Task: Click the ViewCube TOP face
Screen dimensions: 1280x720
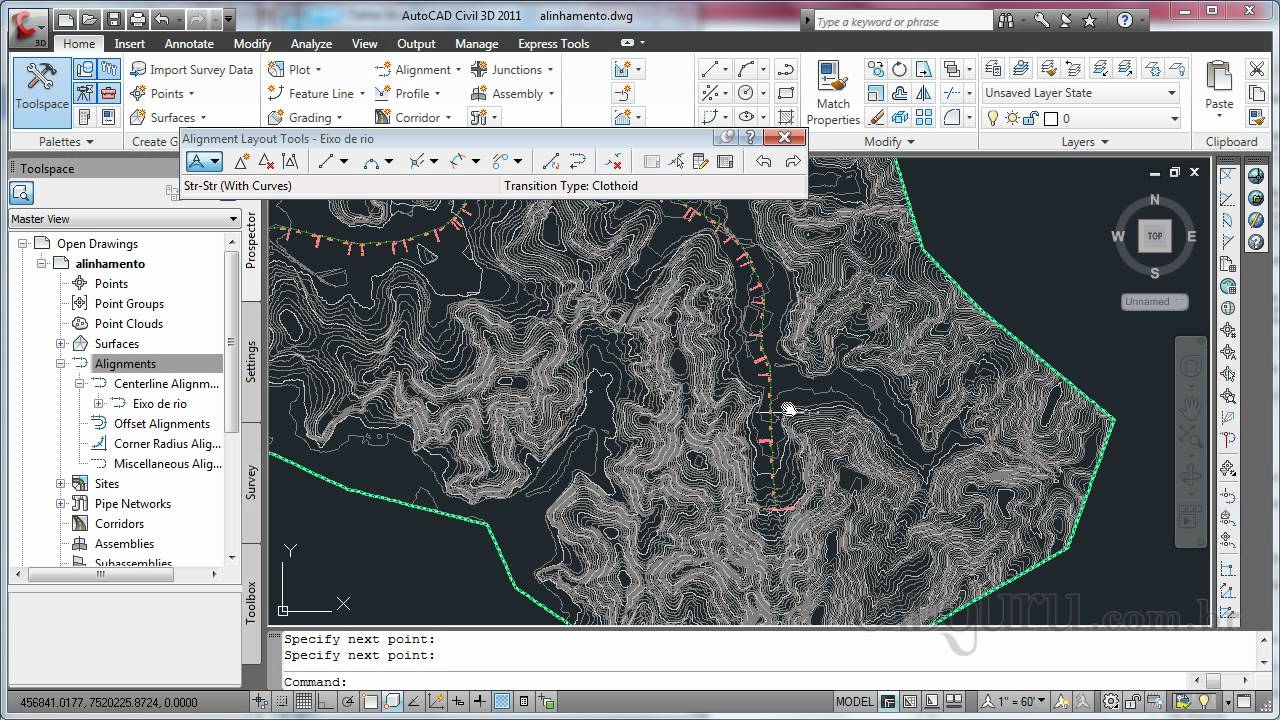Action: click(1154, 236)
